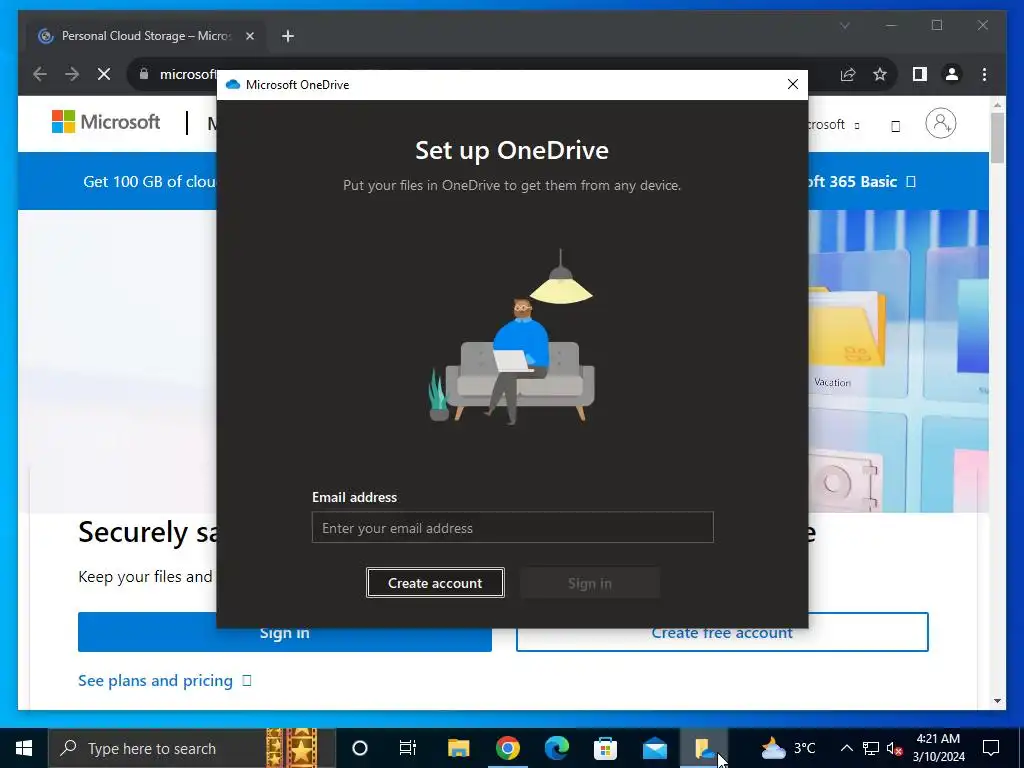Share this page via Chrome share icon
The width and height of the screenshot is (1024, 768).
tap(848, 74)
